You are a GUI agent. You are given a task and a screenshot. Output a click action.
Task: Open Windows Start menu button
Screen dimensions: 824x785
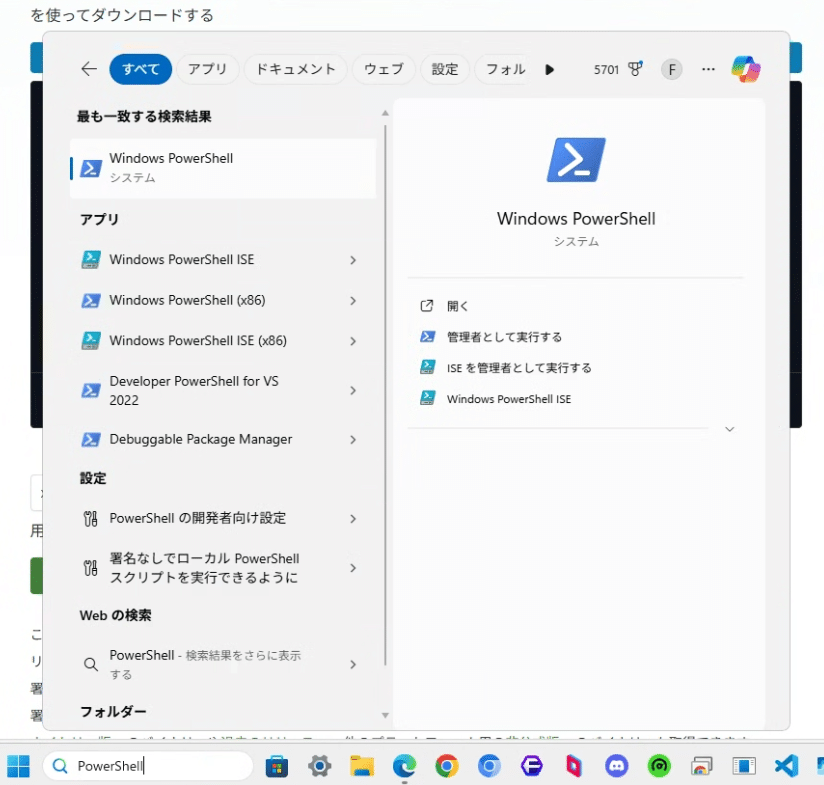pyautogui.click(x=18, y=766)
